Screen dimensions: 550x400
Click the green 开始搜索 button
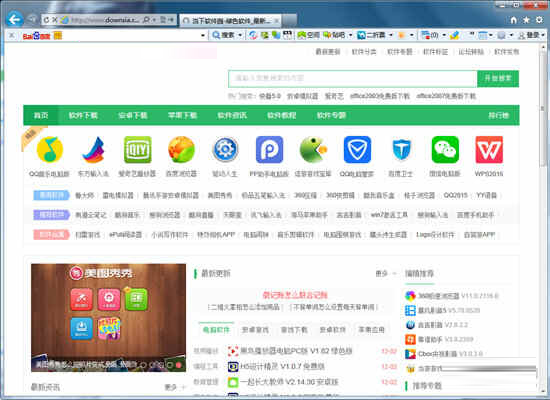tap(498, 78)
